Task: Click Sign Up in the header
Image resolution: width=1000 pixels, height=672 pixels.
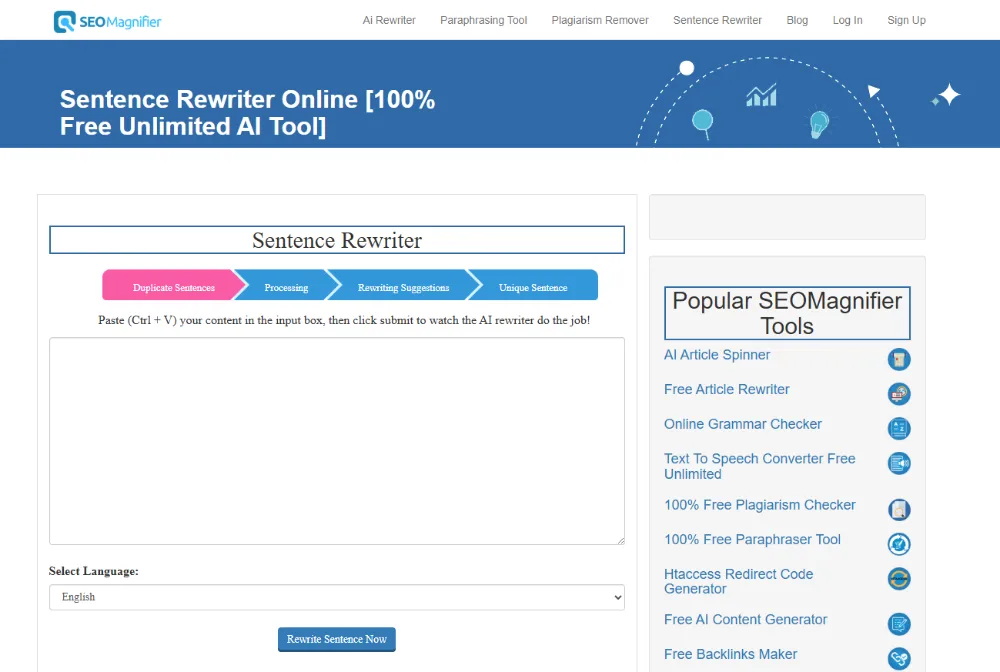Action: click(x=906, y=20)
